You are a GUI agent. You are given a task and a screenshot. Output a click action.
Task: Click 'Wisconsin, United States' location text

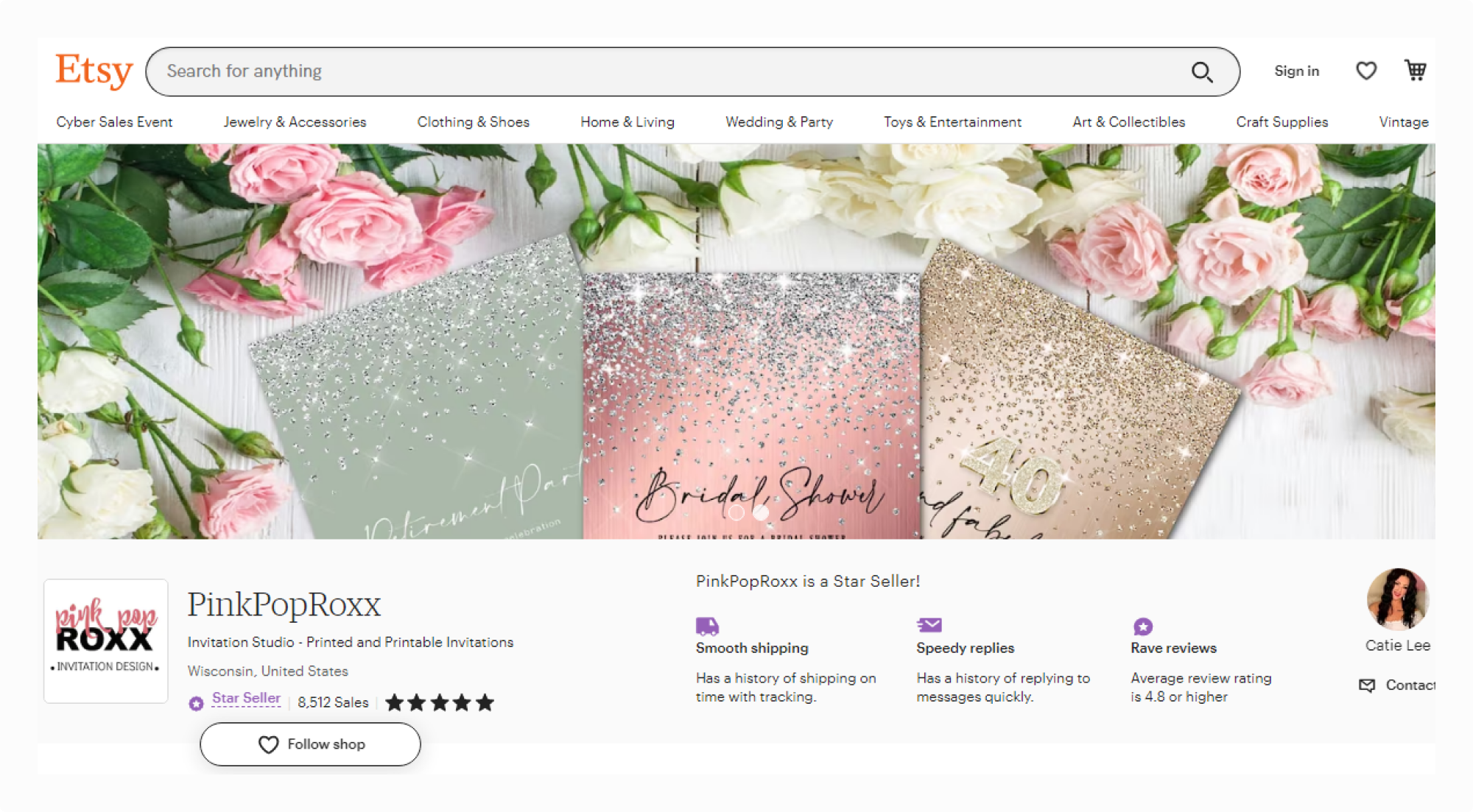pos(267,671)
